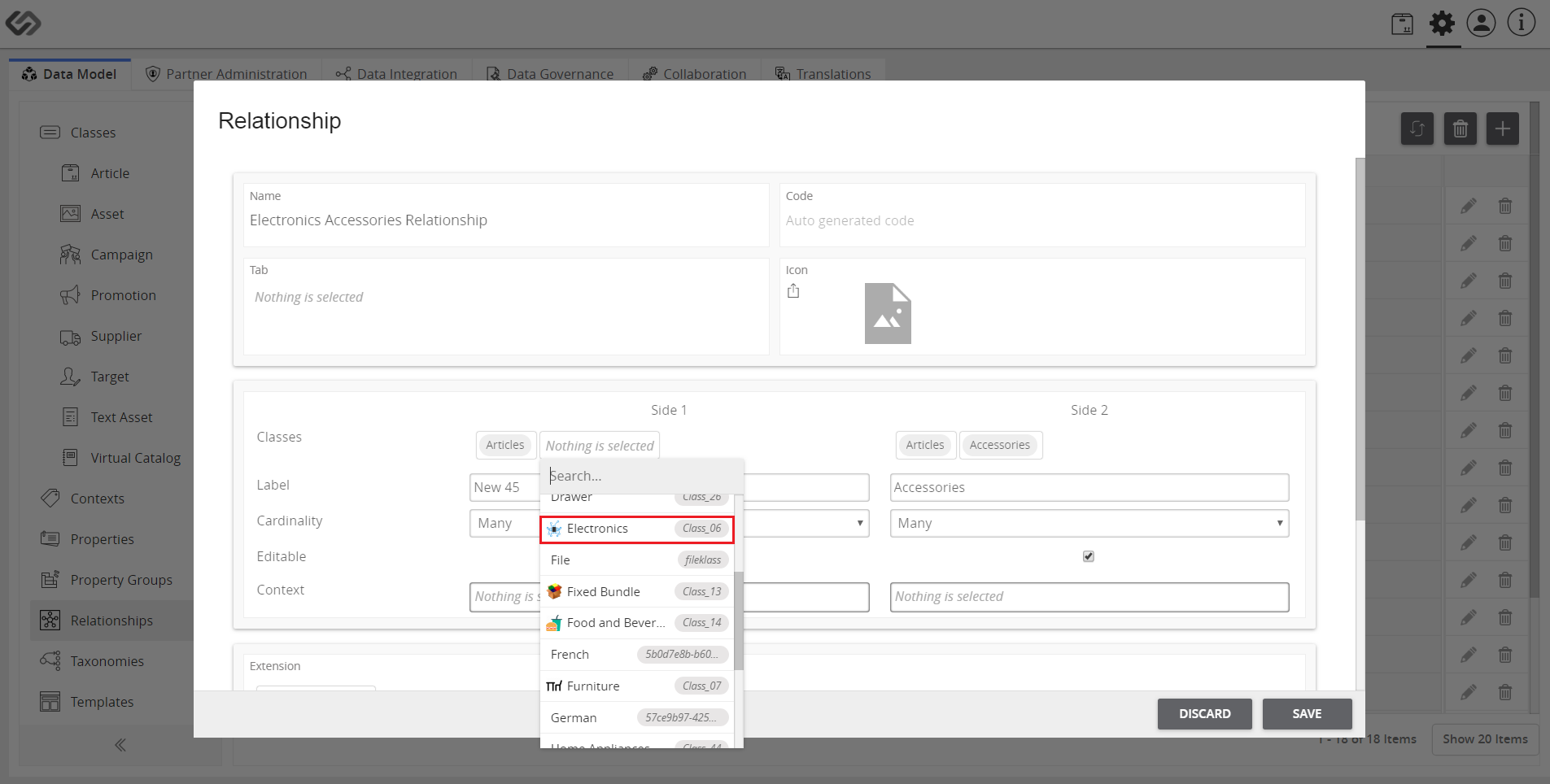Open the Side 2 Context selector
This screenshot has height=784, width=1550.
click(1089, 597)
